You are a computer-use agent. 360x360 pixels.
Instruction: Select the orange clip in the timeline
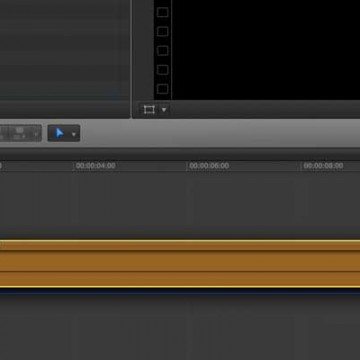pos(180,264)
